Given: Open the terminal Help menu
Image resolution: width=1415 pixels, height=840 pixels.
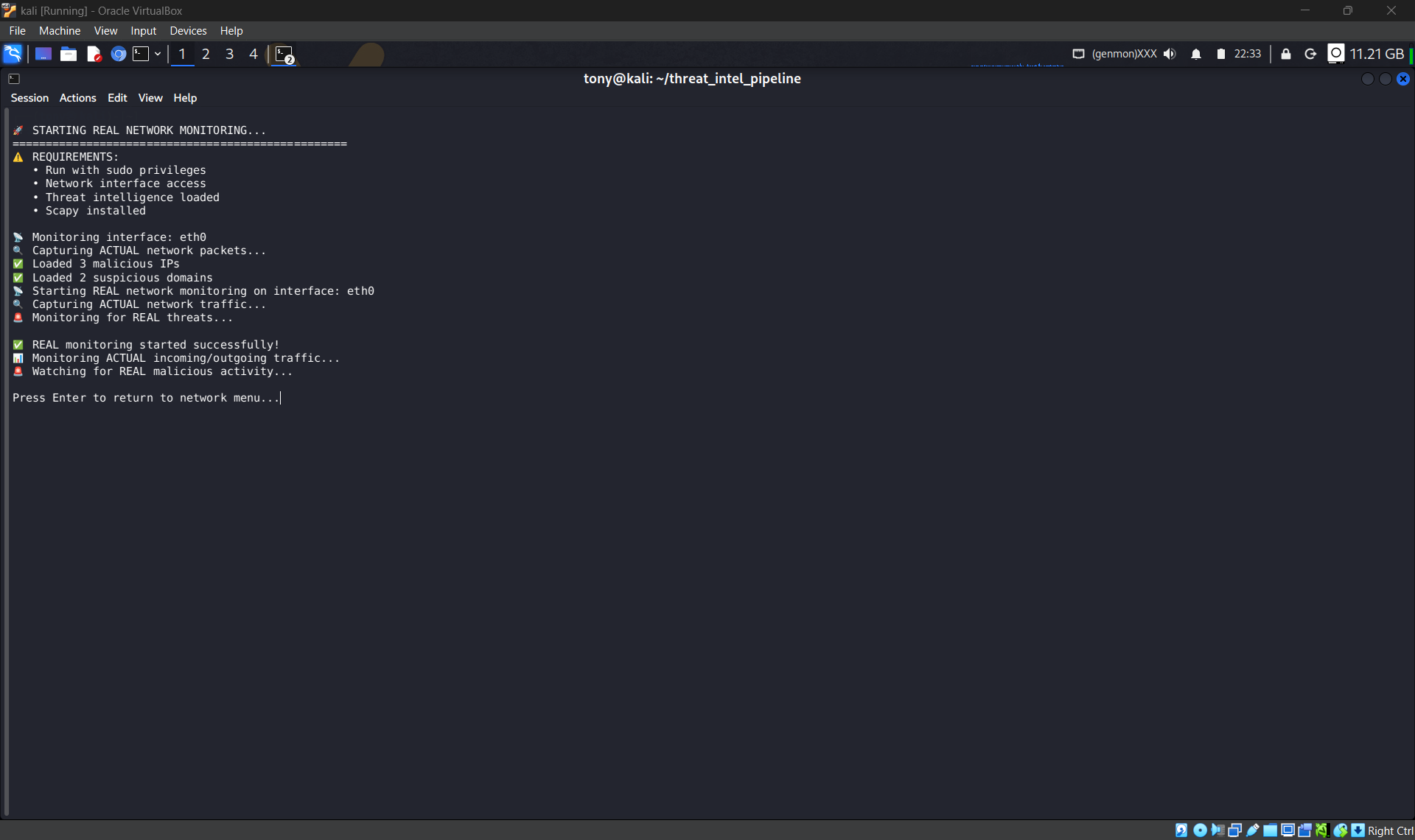Looking at the screenshot, I should [185, 98].
